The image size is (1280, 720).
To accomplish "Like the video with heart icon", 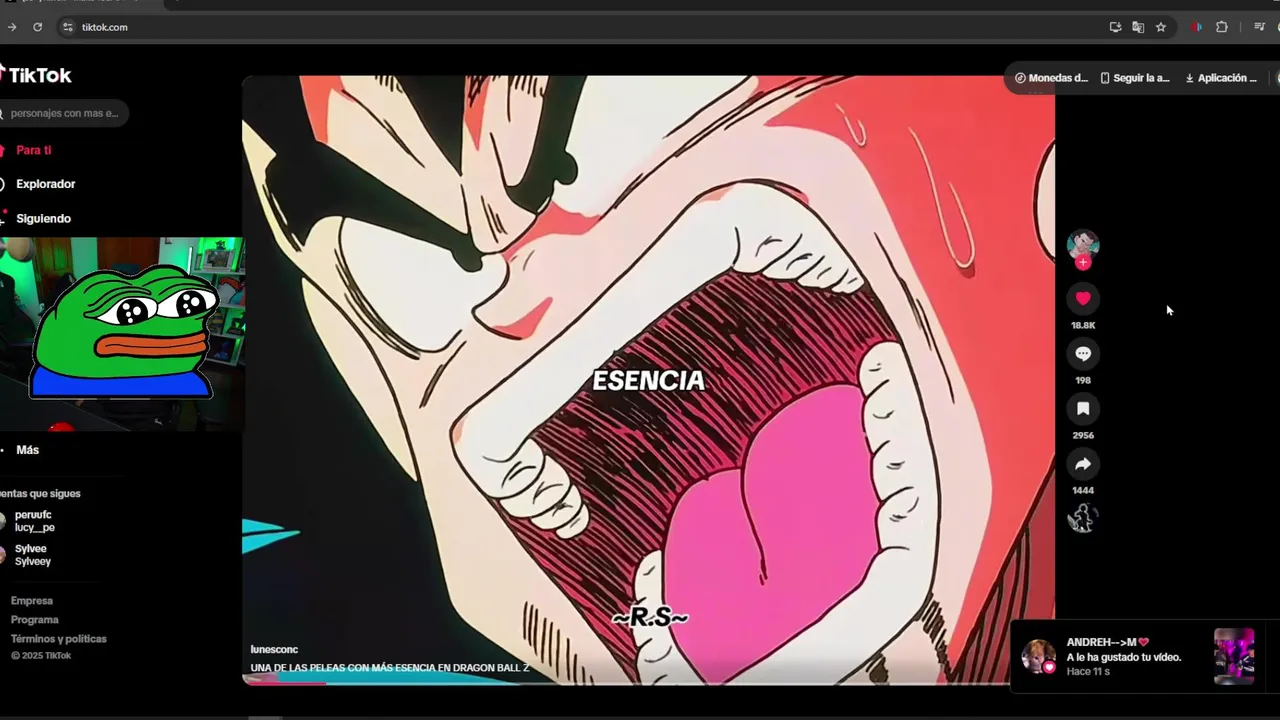I will tap(1083, 298).
